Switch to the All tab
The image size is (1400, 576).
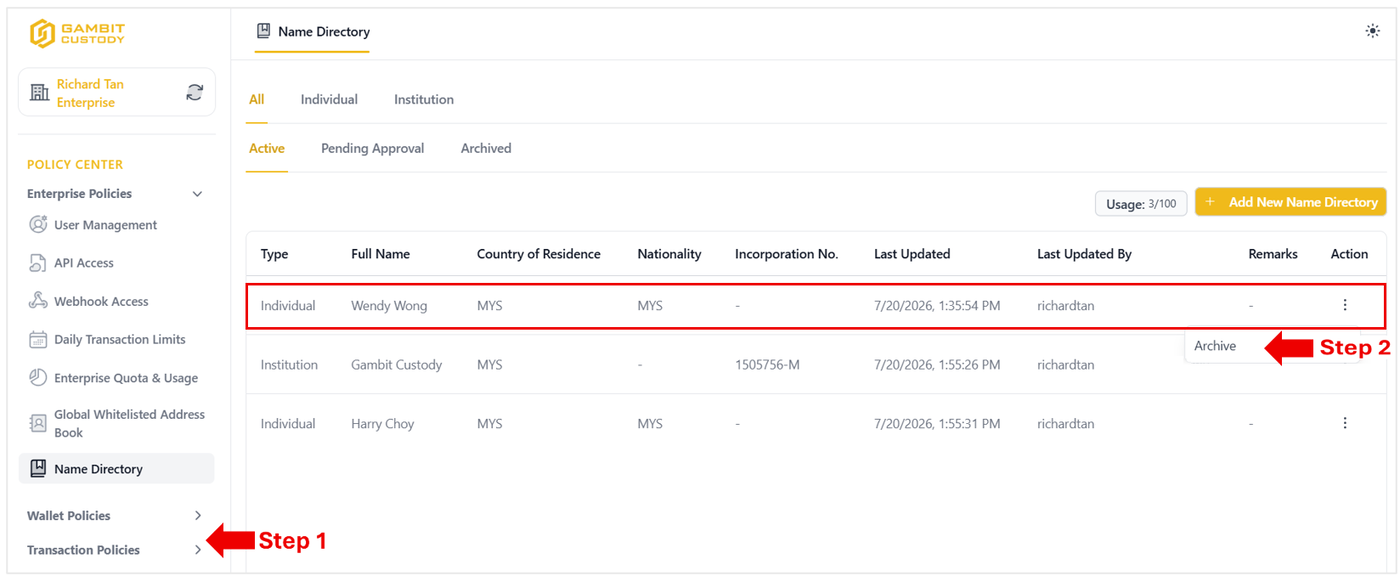pyautogui.click(x=257, y=99)
